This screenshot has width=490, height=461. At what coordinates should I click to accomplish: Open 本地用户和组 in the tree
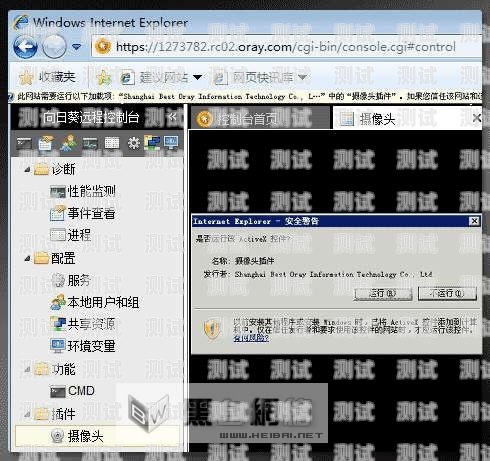(95, 302)
